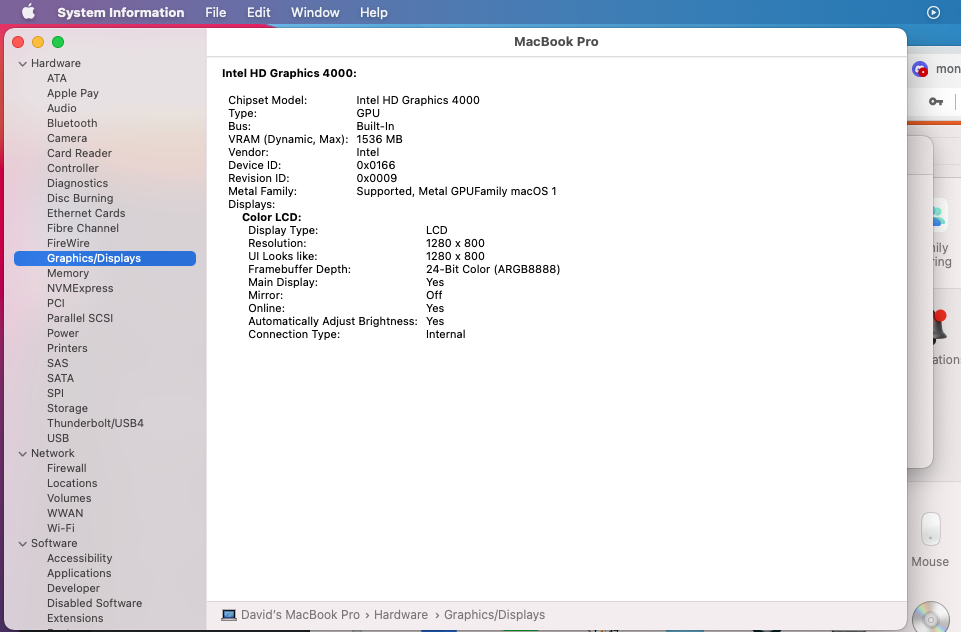
Task: Select Camera in the sidebar
Action: [67, 139]
